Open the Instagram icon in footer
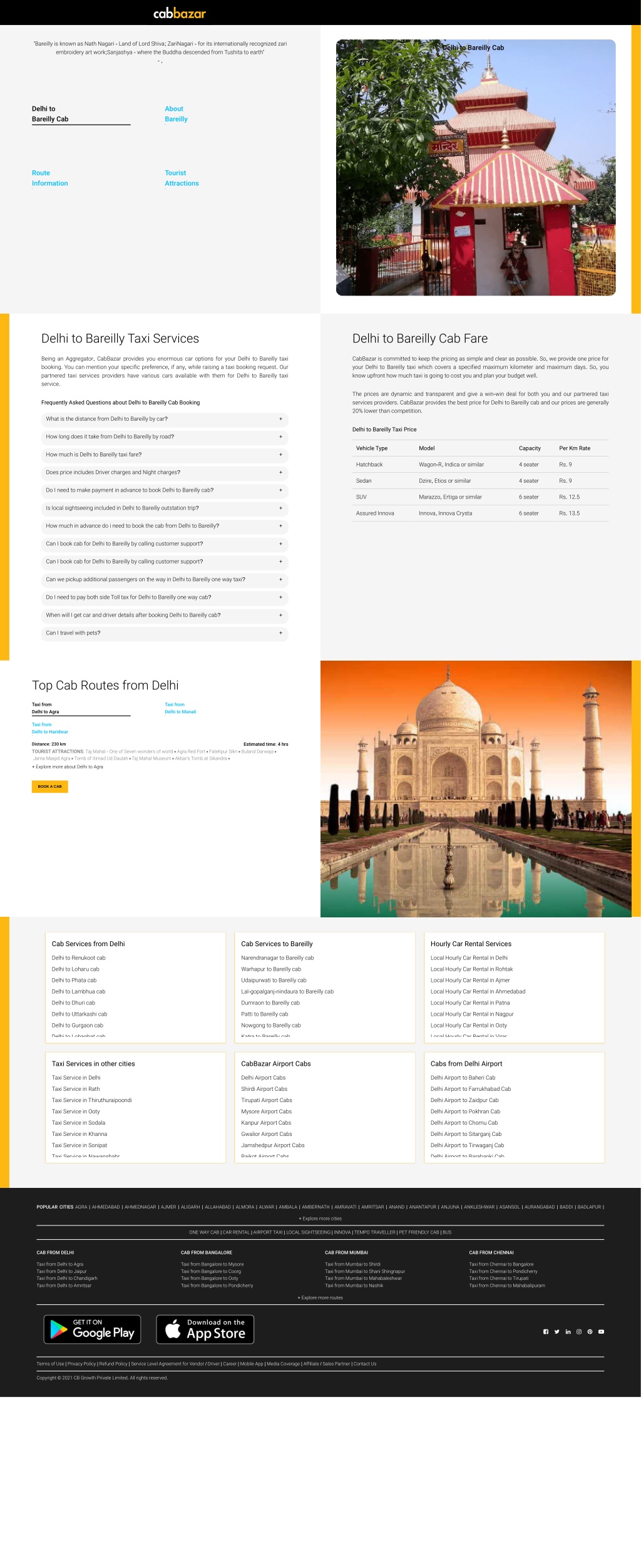The width and height of the screenshot is (641, 1568). coord(579,1332)
